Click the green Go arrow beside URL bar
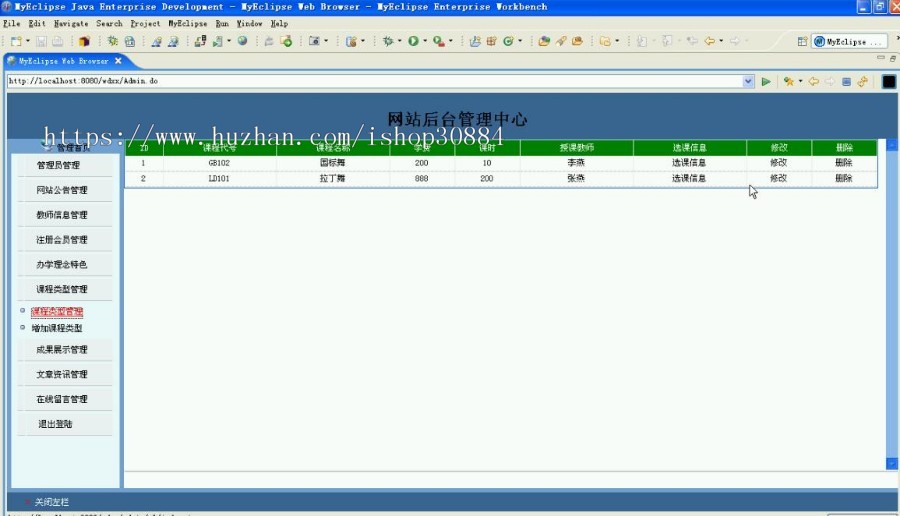Image resolution: width=900 pixels, height=516 pixels. (x=766, y=82)
